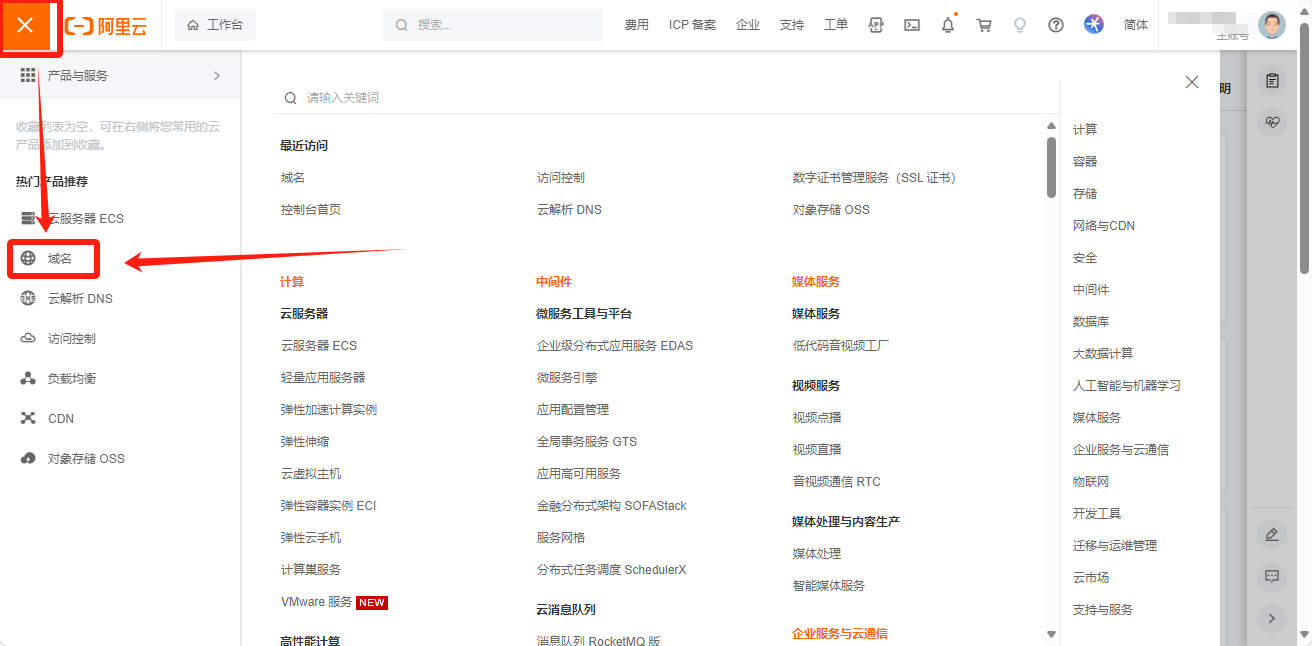Open the 费用 menu in top bar
Image resolution: width=1312 pixels, height=646 pixels.
click(x=636, y=25)
